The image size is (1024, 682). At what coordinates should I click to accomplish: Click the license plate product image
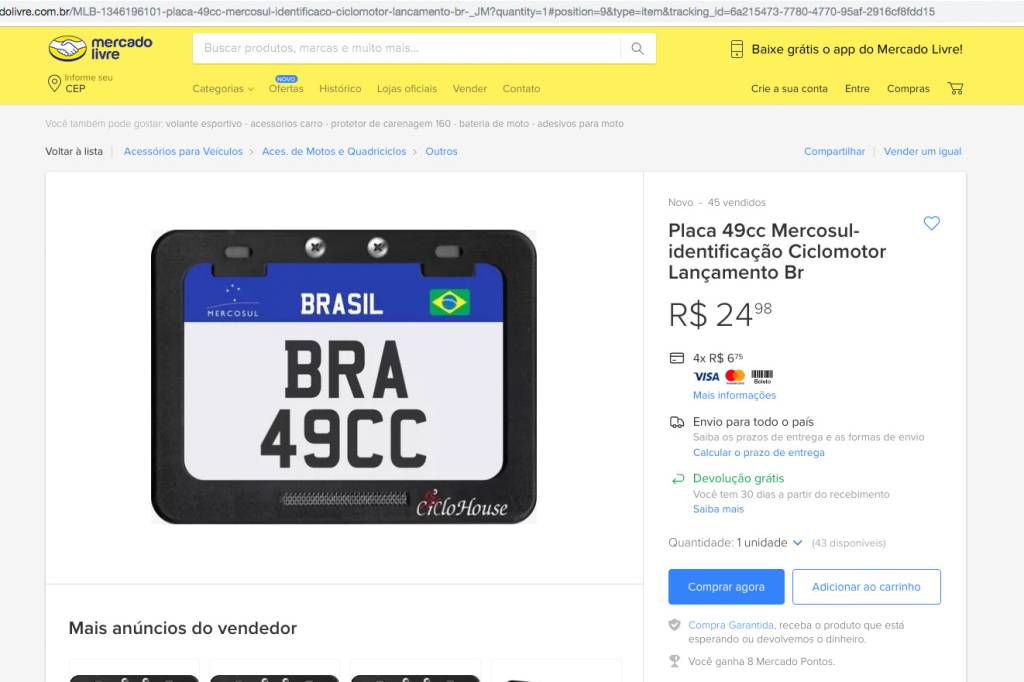click(x=344, y=377)
